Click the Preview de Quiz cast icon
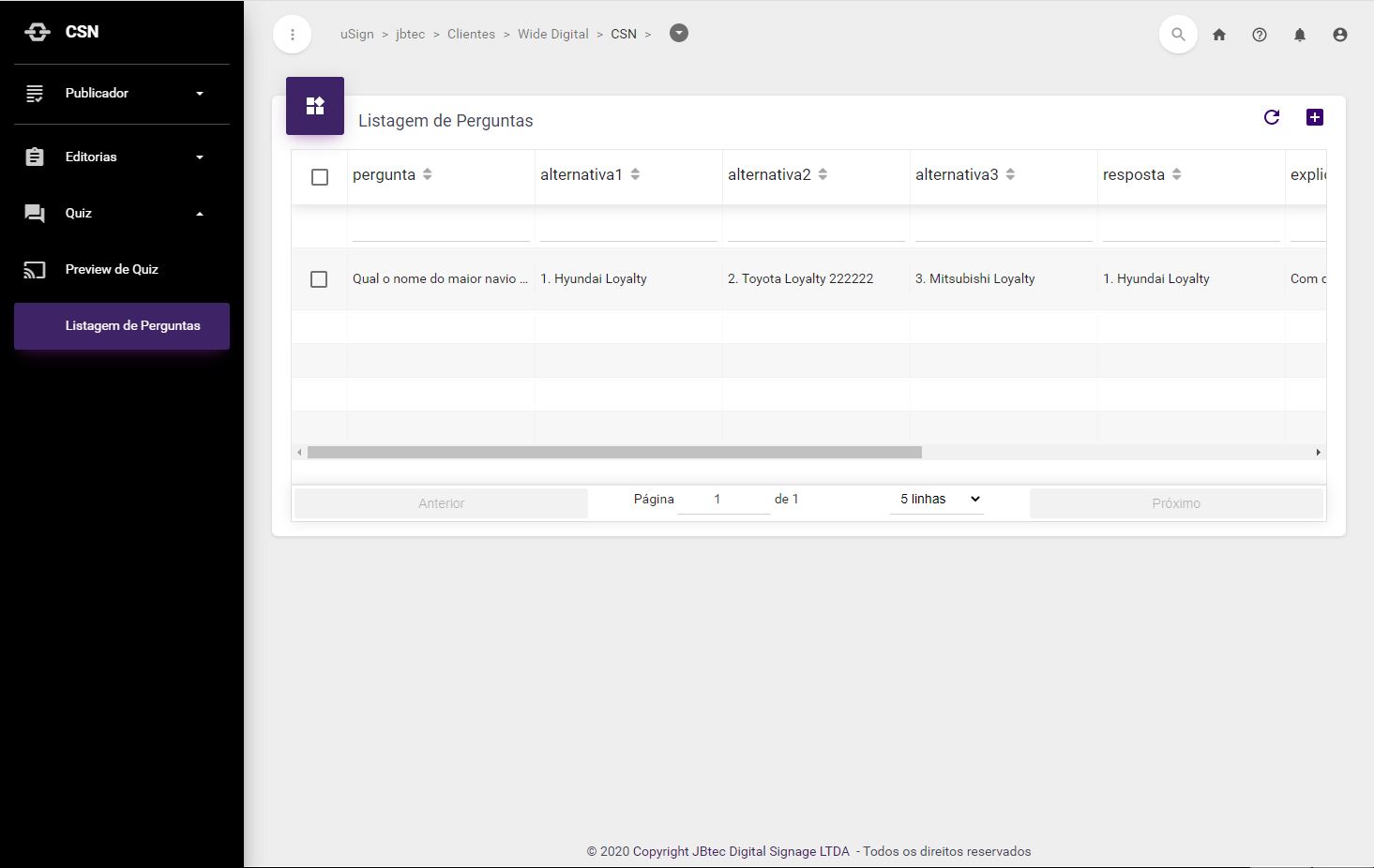The height and width of the screenshot is (868, 1374). tap(35, 270)
